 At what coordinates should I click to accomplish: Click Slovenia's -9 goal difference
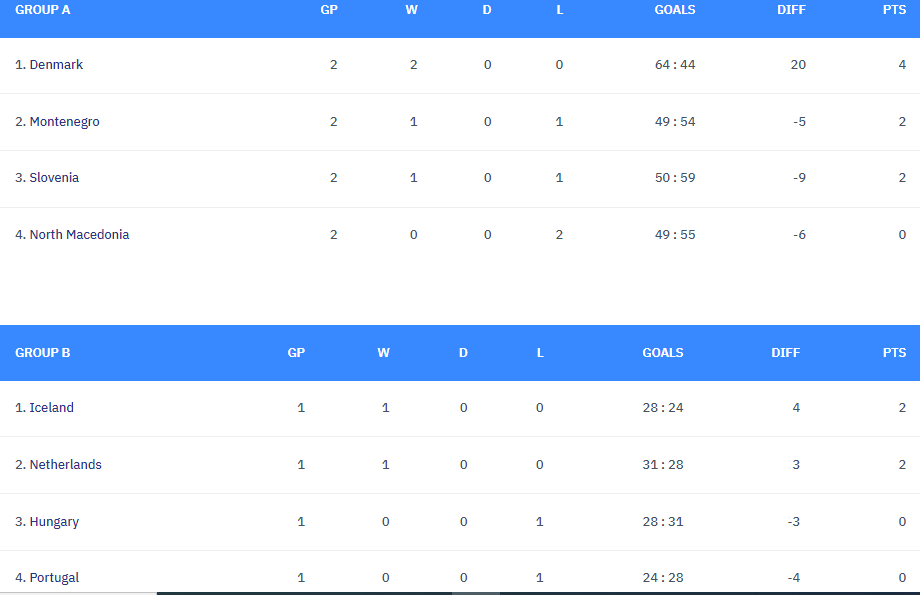point(797,178)
